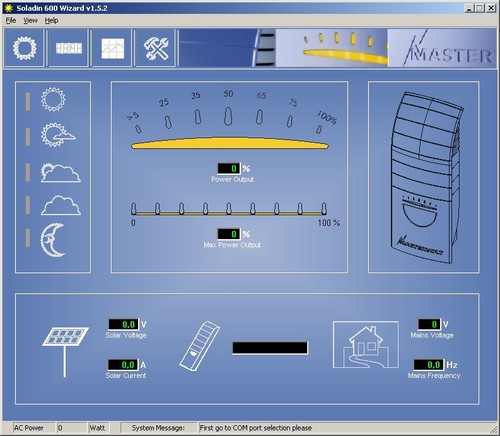Viewport: 500px width, 436px height.
Task: Click the 100% LED on power gauge
Action: point(319,129)
